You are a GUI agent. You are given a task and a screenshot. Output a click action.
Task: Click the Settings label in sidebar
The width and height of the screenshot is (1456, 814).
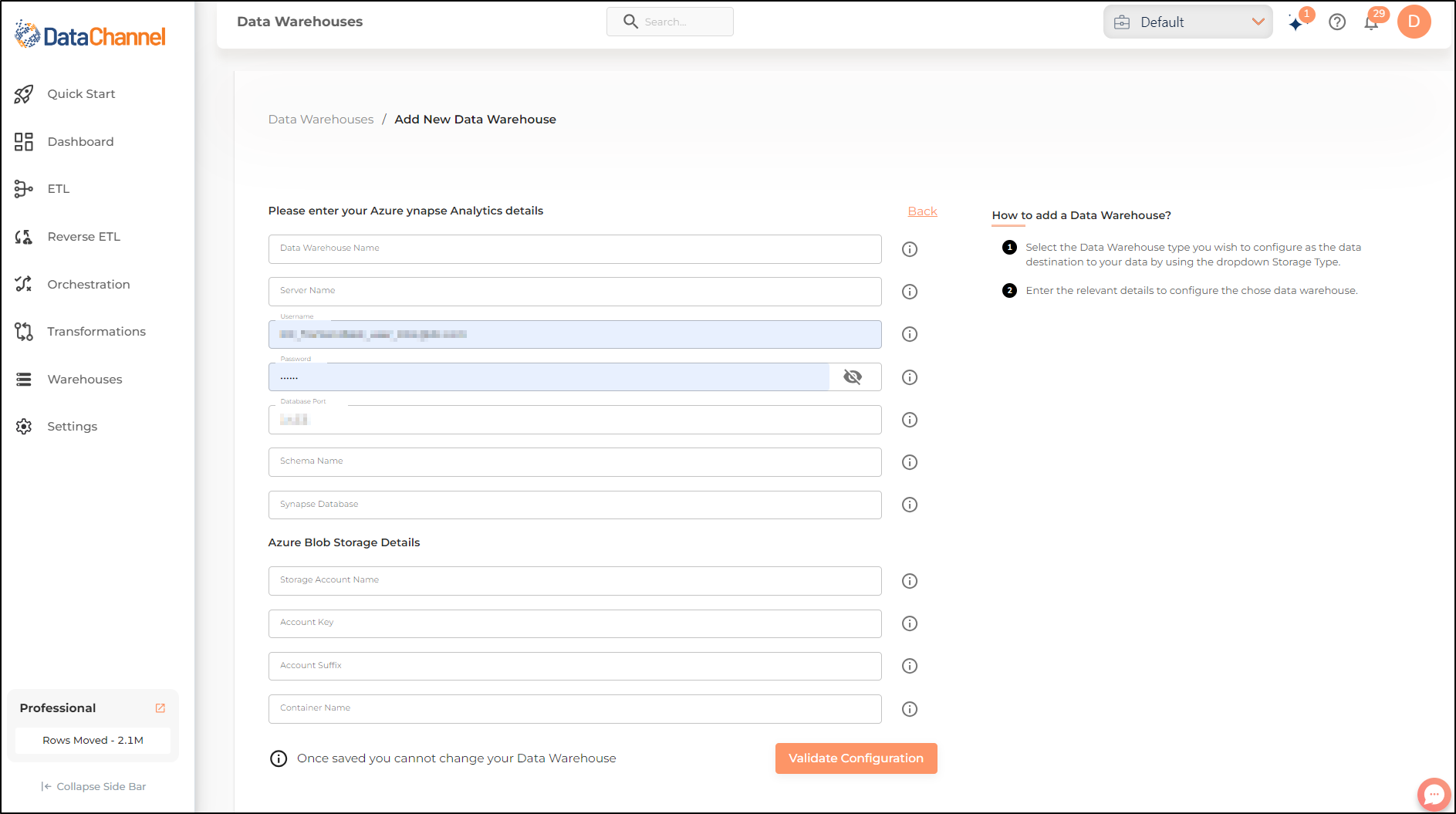[72, 427]
